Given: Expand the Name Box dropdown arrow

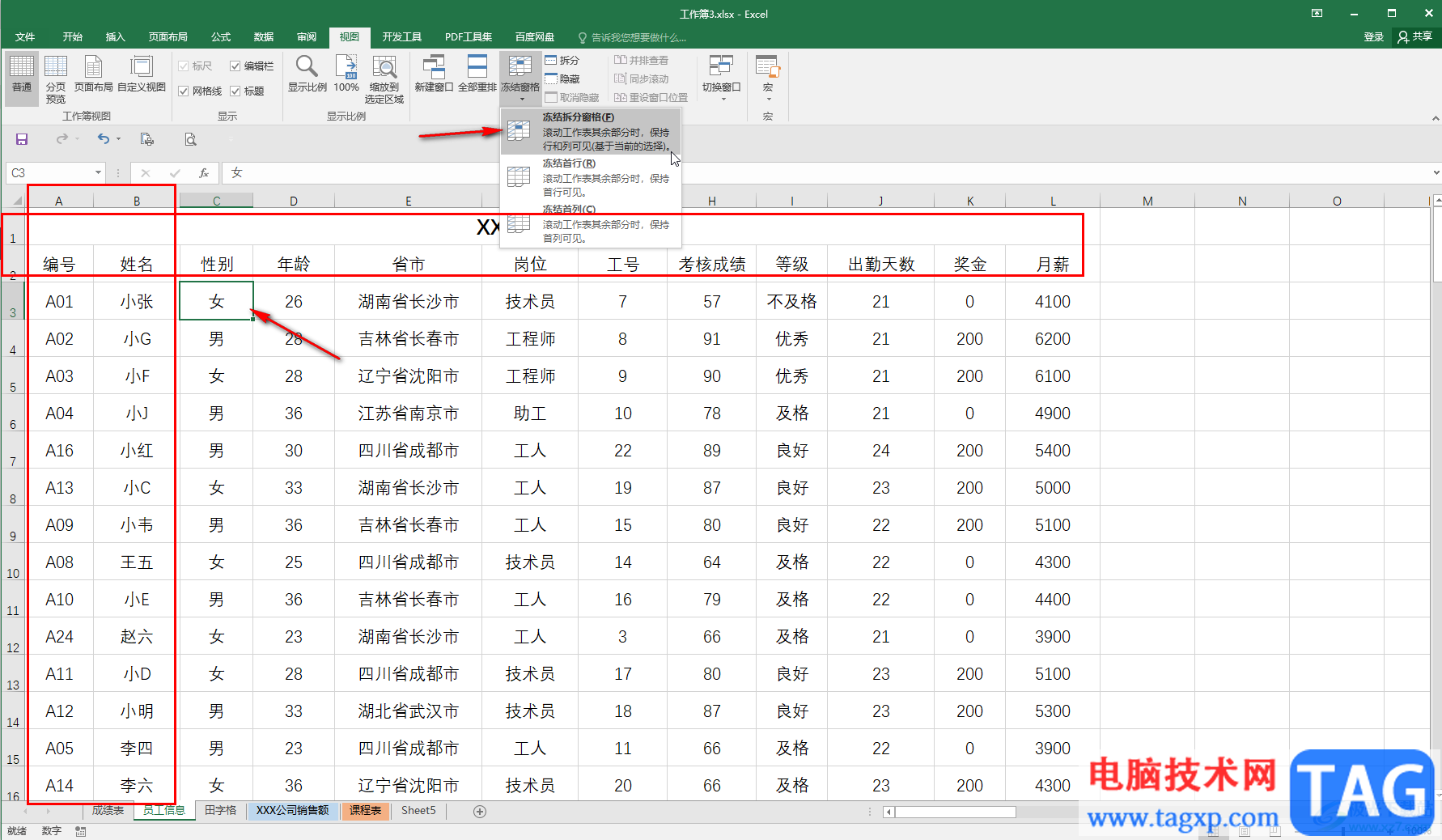Looking at the screenshot, I should 98,172.
